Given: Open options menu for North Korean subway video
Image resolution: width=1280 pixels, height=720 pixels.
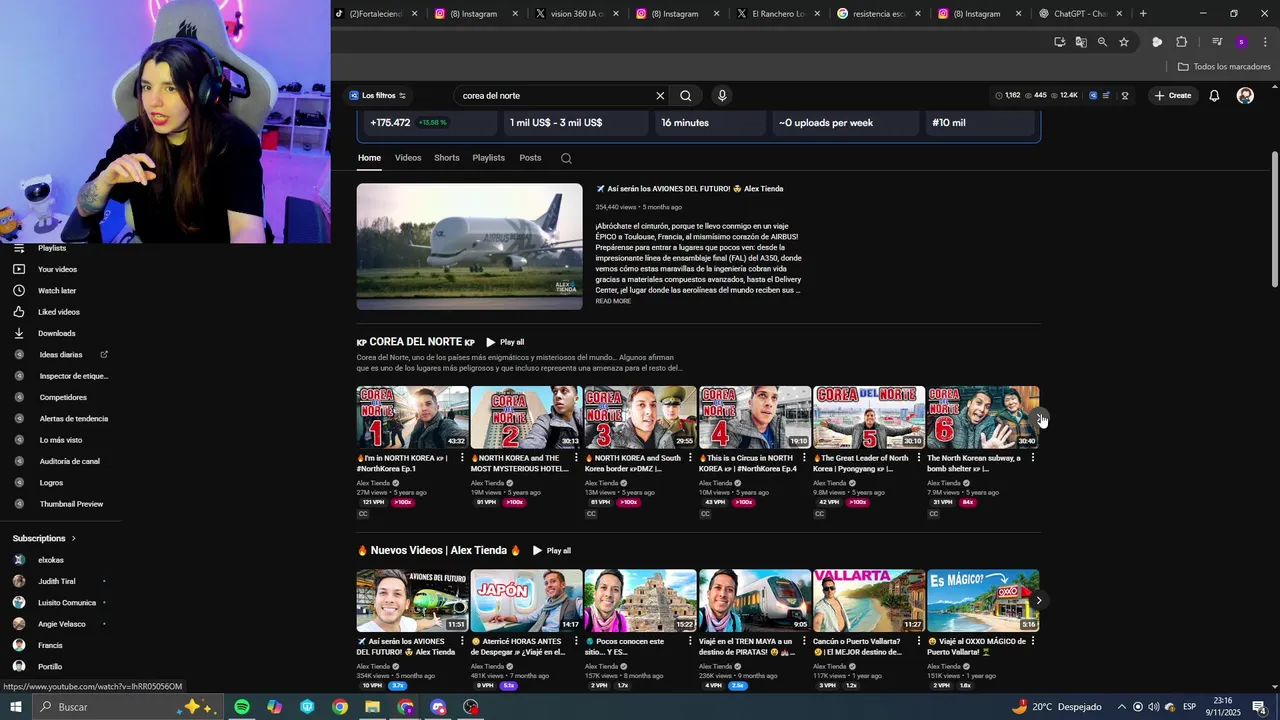Looking at the screenshot, I should (x=1032, y=458).
